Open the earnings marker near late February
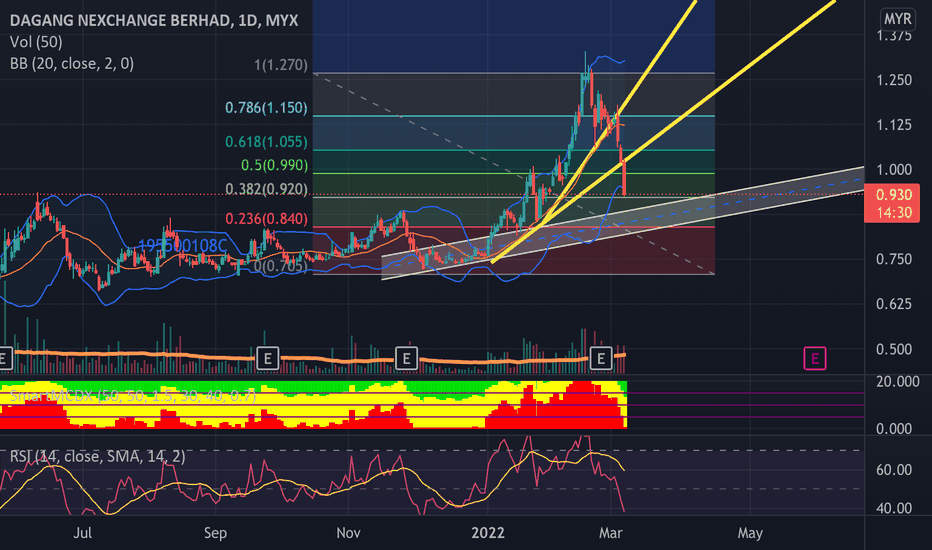The width and height of the screenshot is (932, 550). pos(601,359)
